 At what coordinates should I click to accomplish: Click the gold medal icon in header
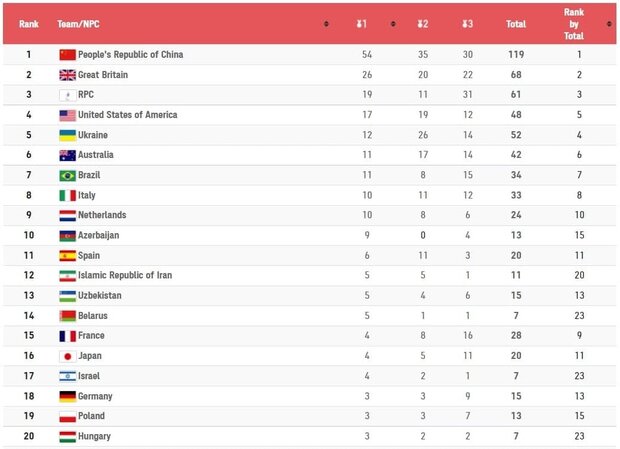tap(361, 23)
